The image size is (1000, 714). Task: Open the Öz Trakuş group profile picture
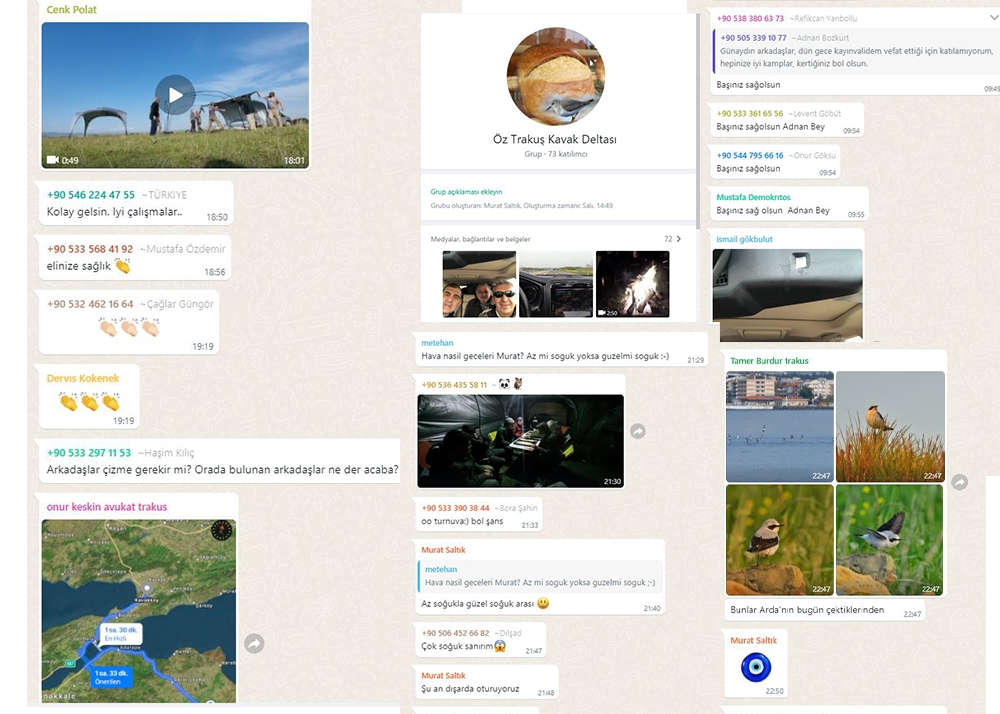pos(555,76)
